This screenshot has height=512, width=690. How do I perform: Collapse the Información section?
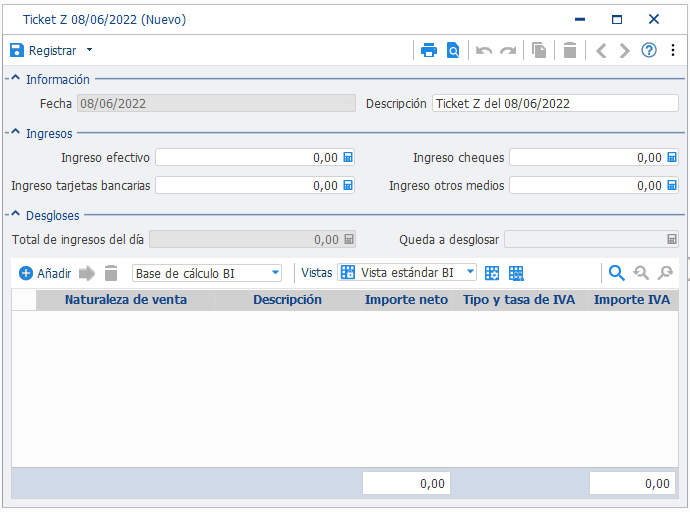click(x=15, y=78)
